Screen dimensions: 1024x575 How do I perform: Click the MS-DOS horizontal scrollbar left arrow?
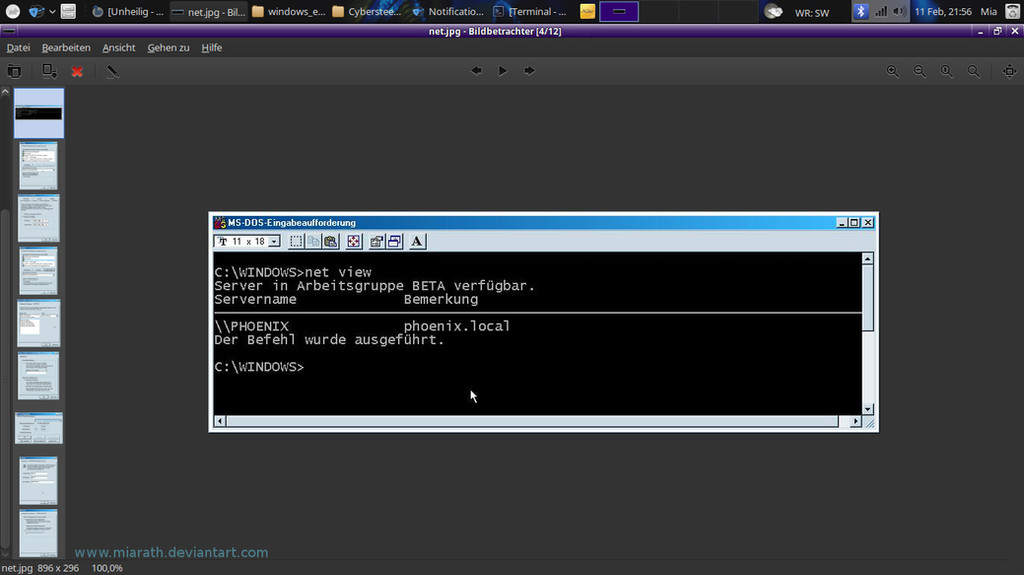220,421
